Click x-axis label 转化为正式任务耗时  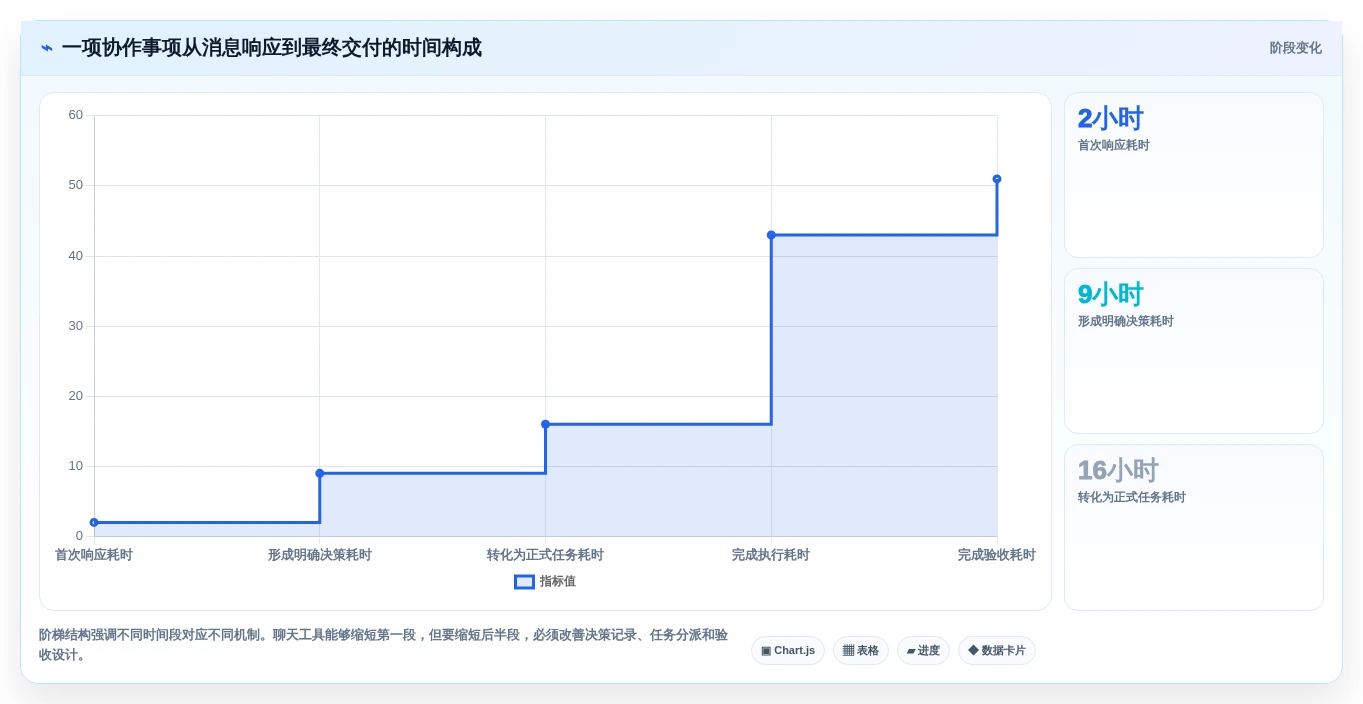(545, 555)
